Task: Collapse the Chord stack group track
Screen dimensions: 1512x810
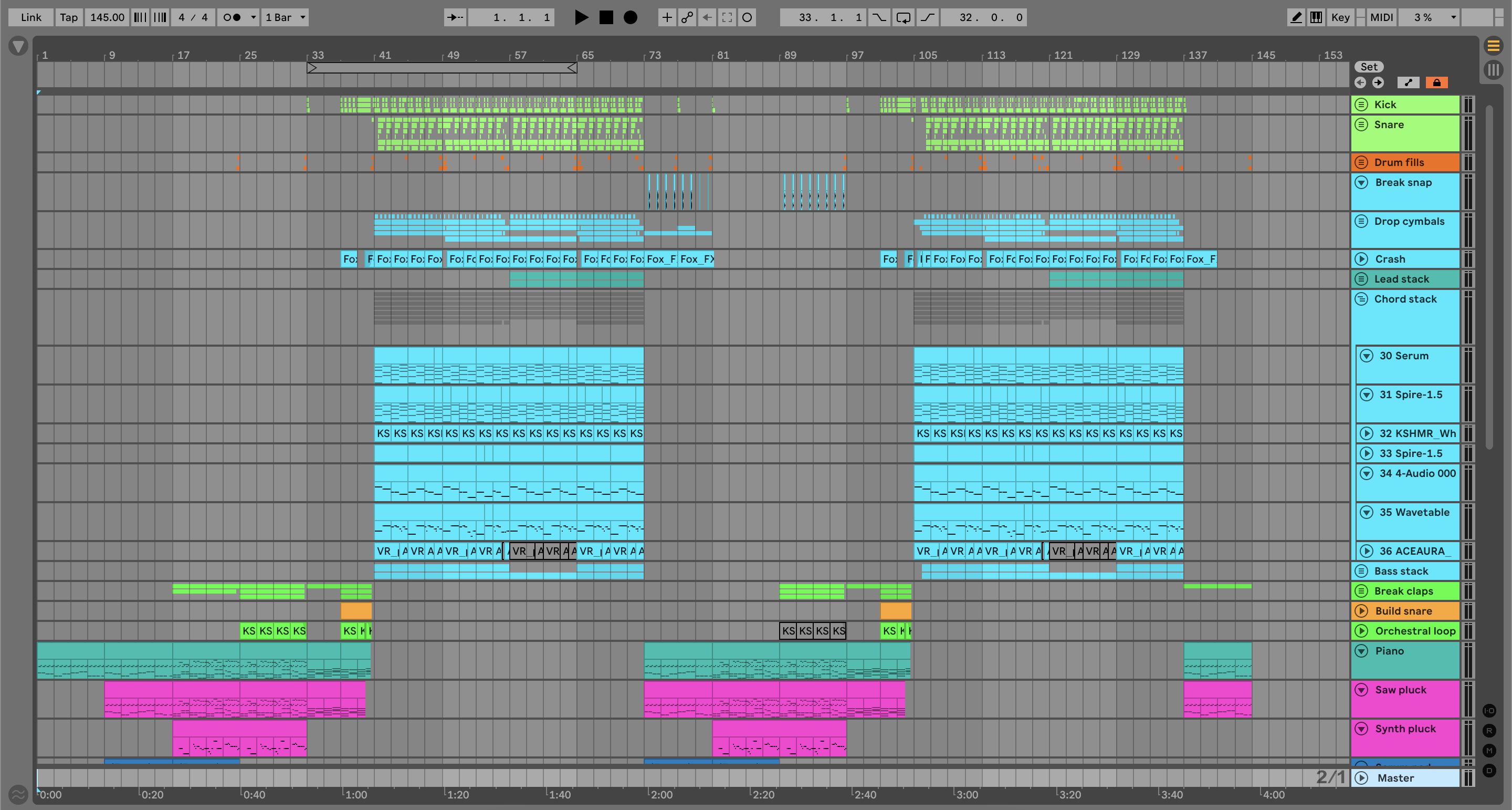Action: [x=1361, y=299]
